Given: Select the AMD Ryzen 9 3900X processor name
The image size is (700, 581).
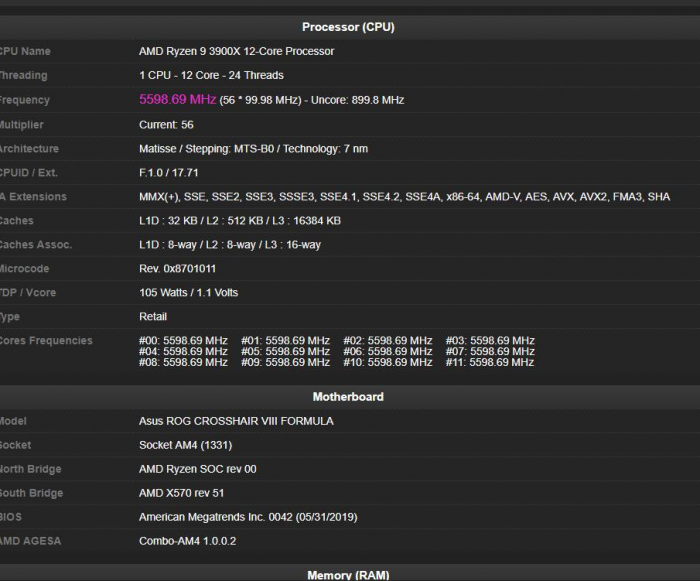Looking at the screenshot, I should coord(236,51).
